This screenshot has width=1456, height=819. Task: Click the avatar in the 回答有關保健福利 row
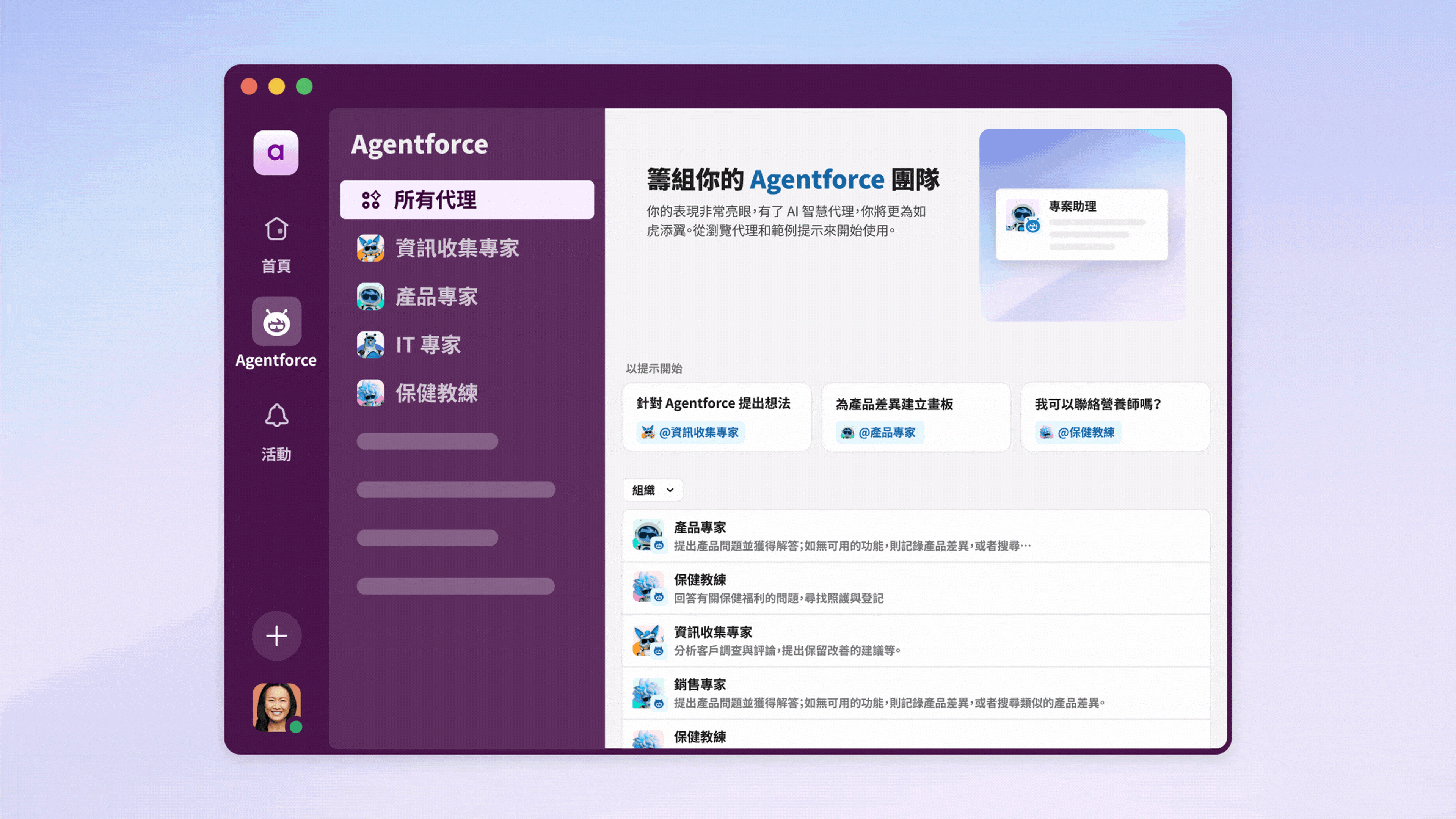click(x=648, y=588)
